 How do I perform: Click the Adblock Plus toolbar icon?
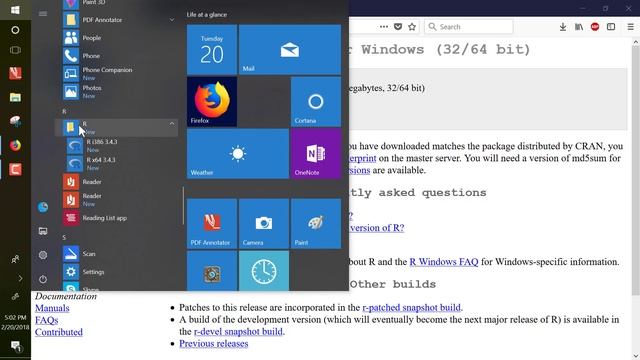(x=595, y=27)
